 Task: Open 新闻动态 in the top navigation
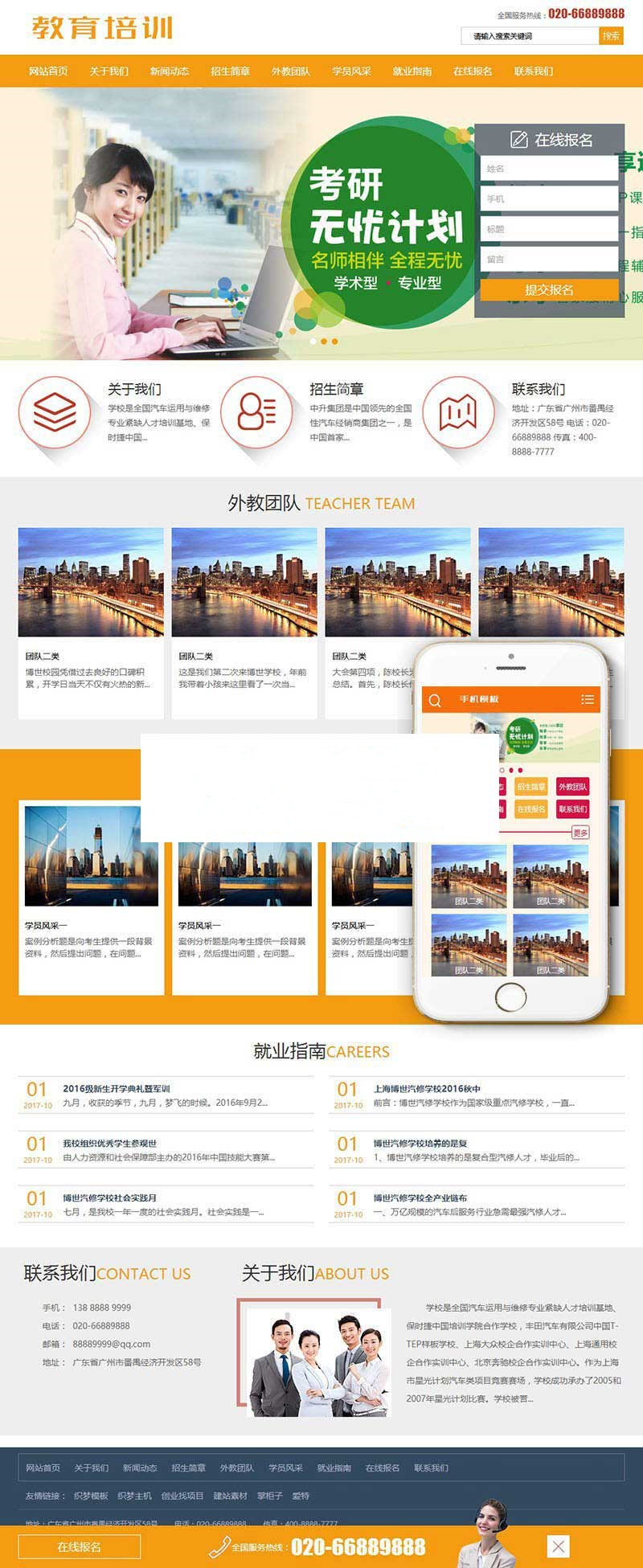170,72
